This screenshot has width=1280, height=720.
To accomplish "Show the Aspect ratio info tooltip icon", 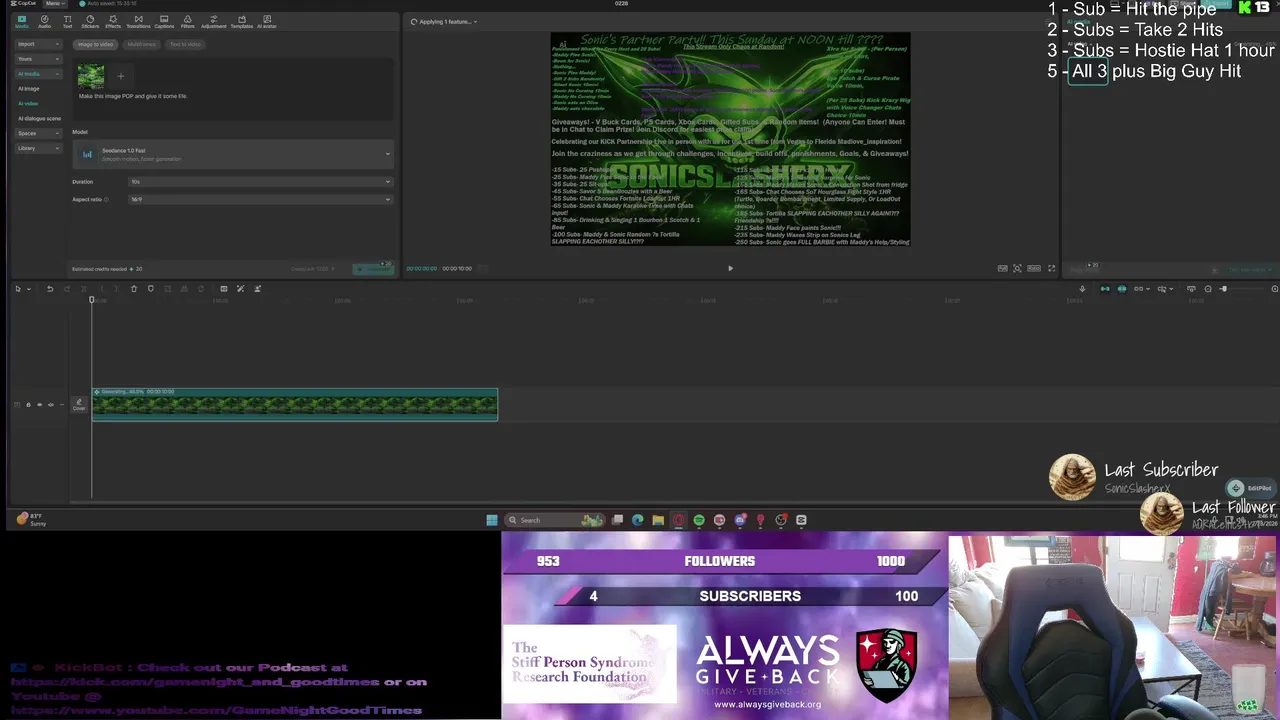I will [x=106, y=199].
